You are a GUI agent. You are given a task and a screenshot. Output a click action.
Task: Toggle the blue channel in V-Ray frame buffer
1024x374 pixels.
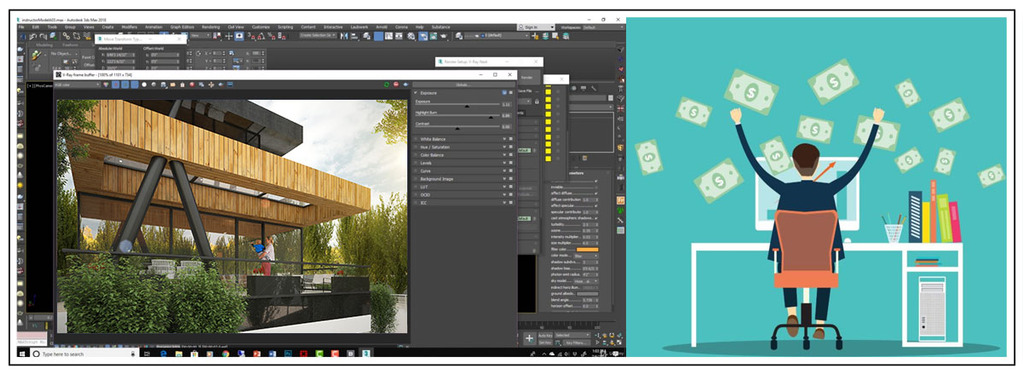pyautogui.click(x=135, y=84)
